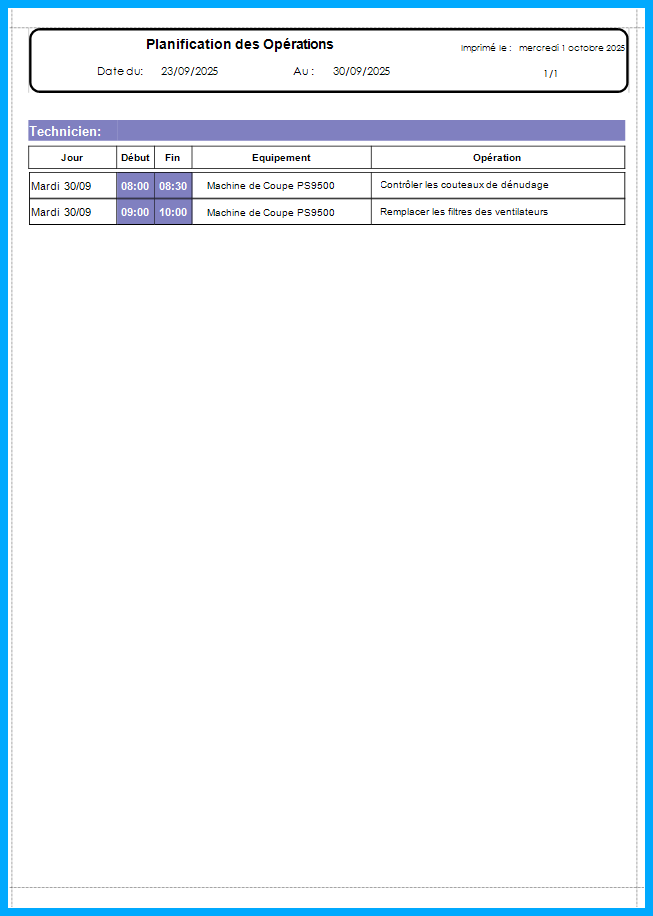653x916 pixels.
Task: Click the 'Début' column header
Action: click(135, 157)
